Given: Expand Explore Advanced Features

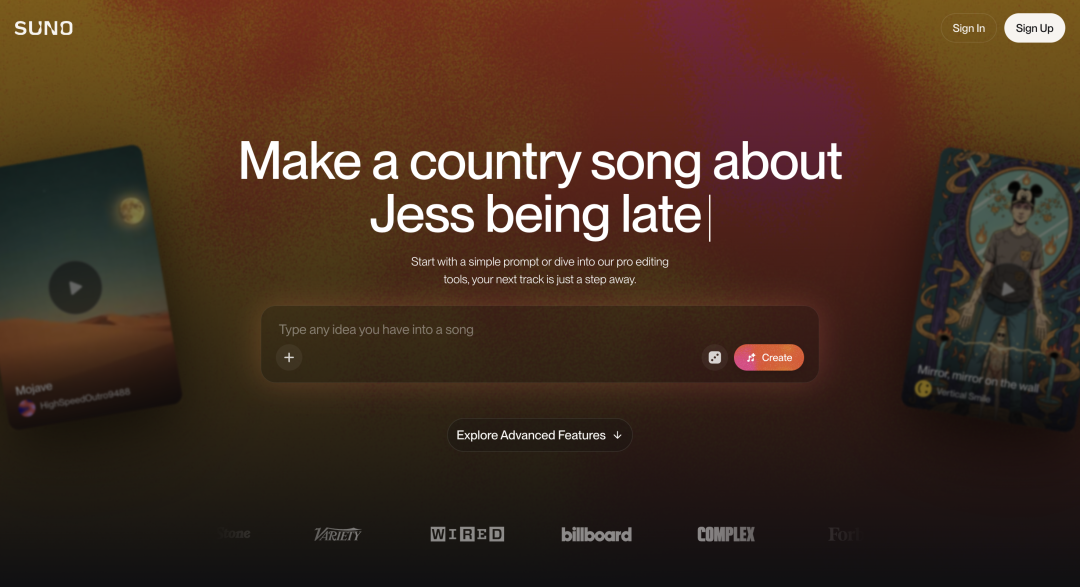Looking at the screenshot, I should [539, 435].
